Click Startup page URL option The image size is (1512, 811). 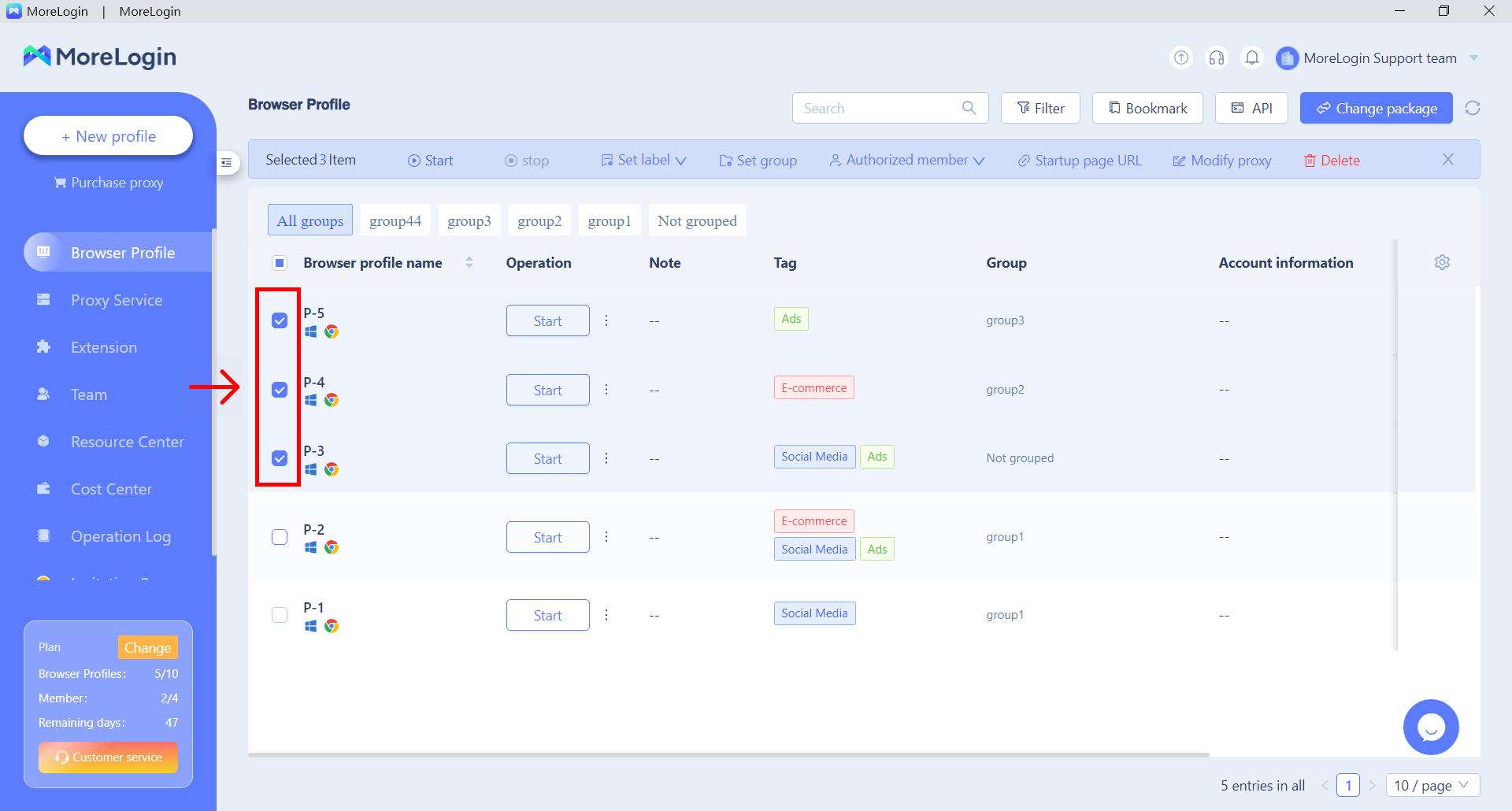[1079, 160]
